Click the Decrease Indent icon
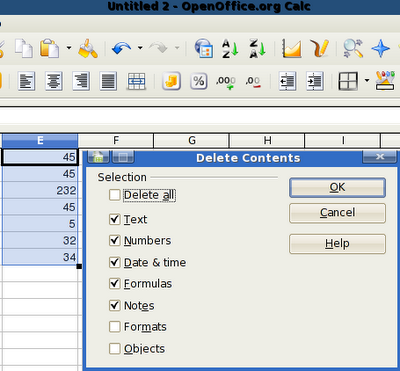 click(x=287, y=81)
